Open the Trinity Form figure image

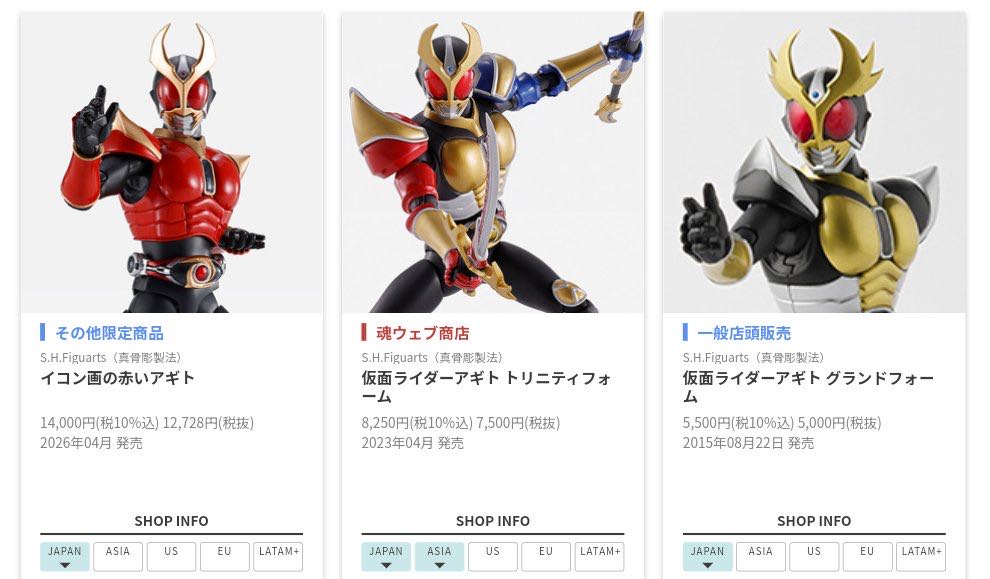point(492,162)
